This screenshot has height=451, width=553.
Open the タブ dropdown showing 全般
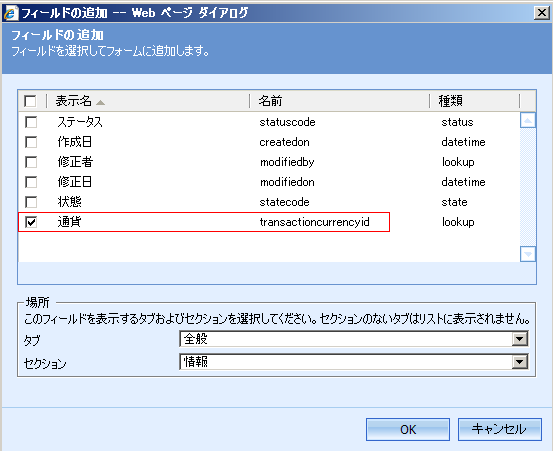coord(354,339)
